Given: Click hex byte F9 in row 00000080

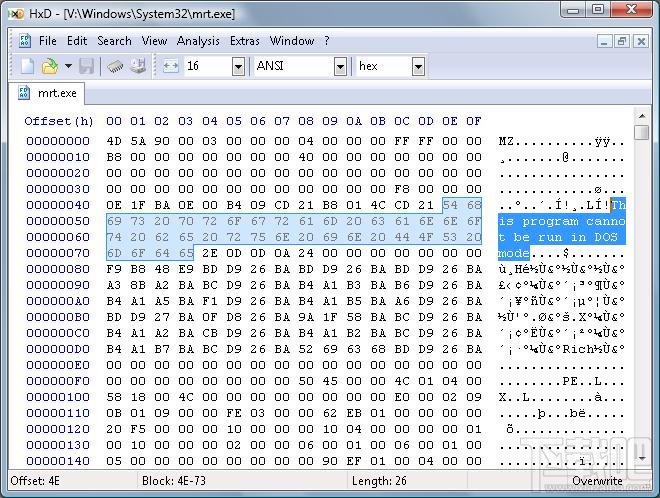Looking at the screenshot, I should tap(114, 269).
